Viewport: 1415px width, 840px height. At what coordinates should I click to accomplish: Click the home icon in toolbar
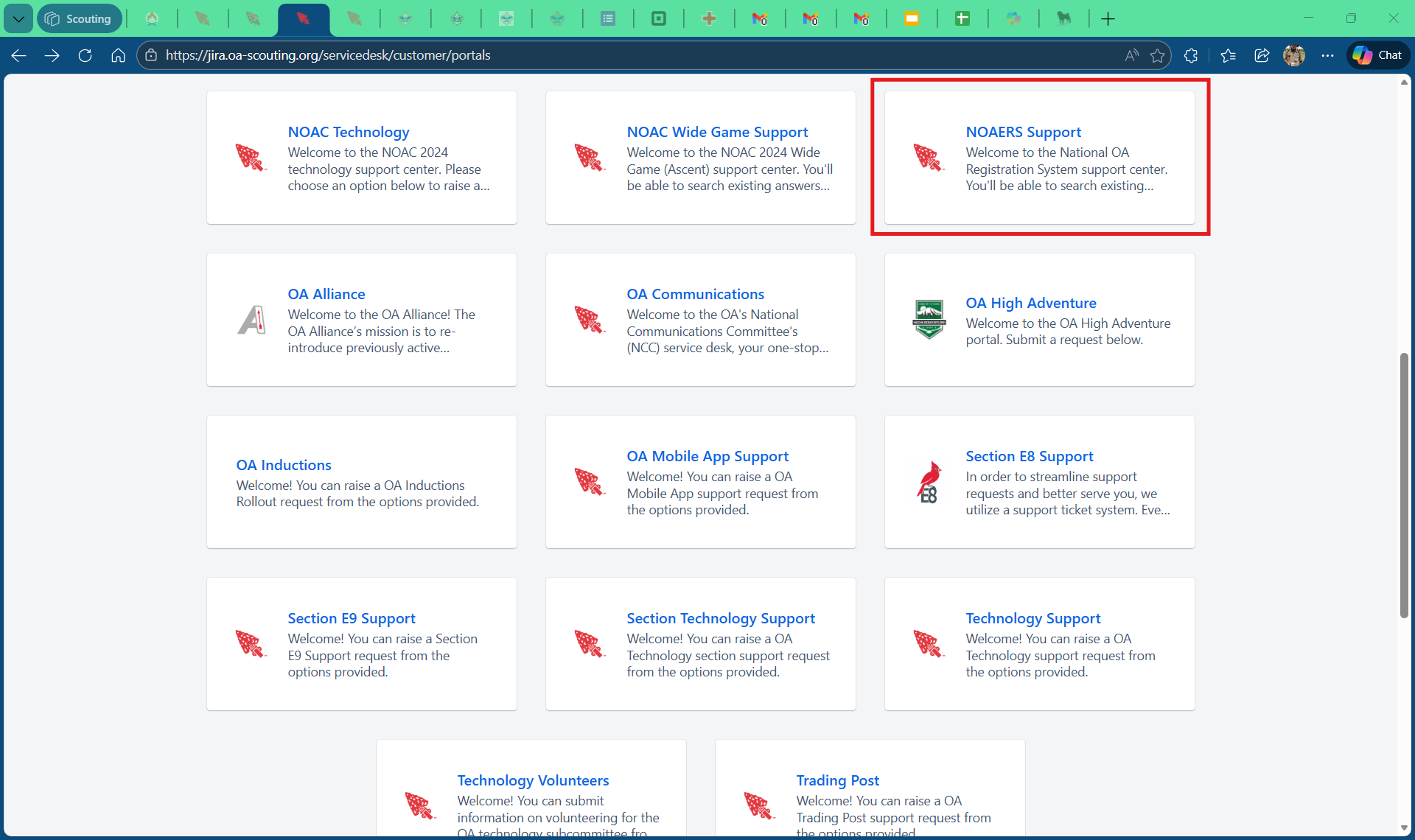click(118, 55)
